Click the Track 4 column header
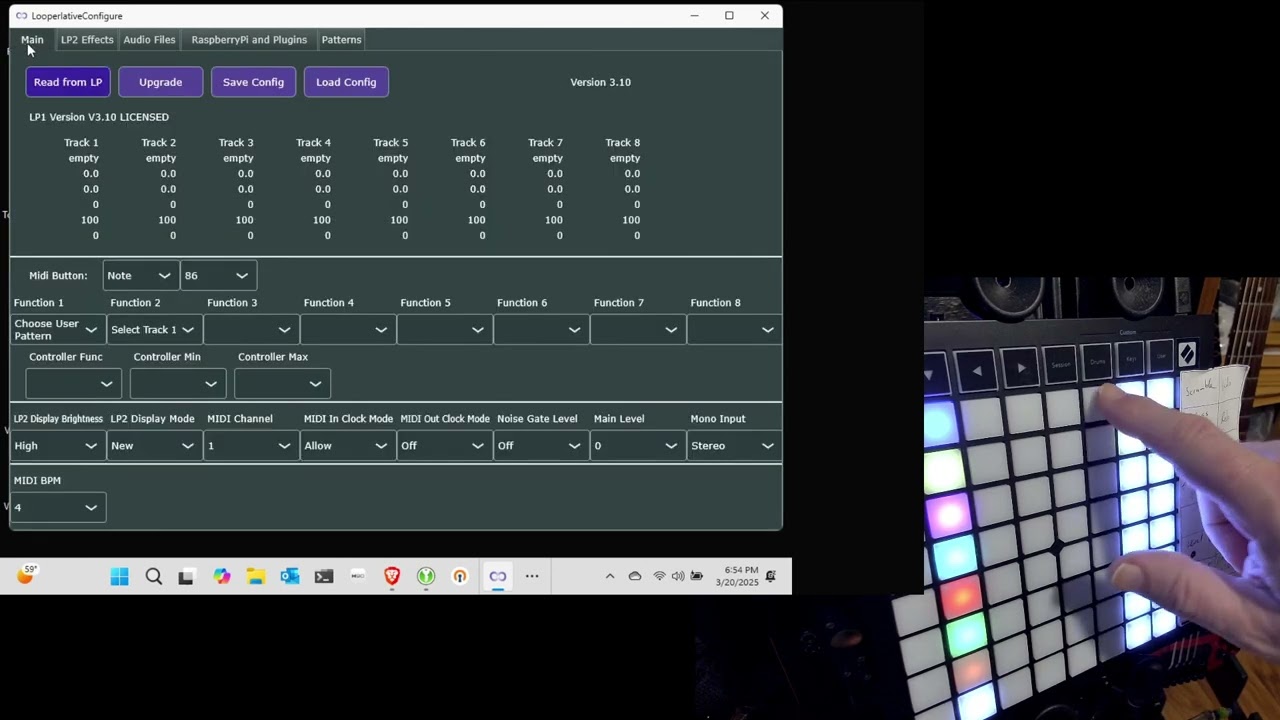Viewport: 1280px width, 720px height. pos(313,143)
